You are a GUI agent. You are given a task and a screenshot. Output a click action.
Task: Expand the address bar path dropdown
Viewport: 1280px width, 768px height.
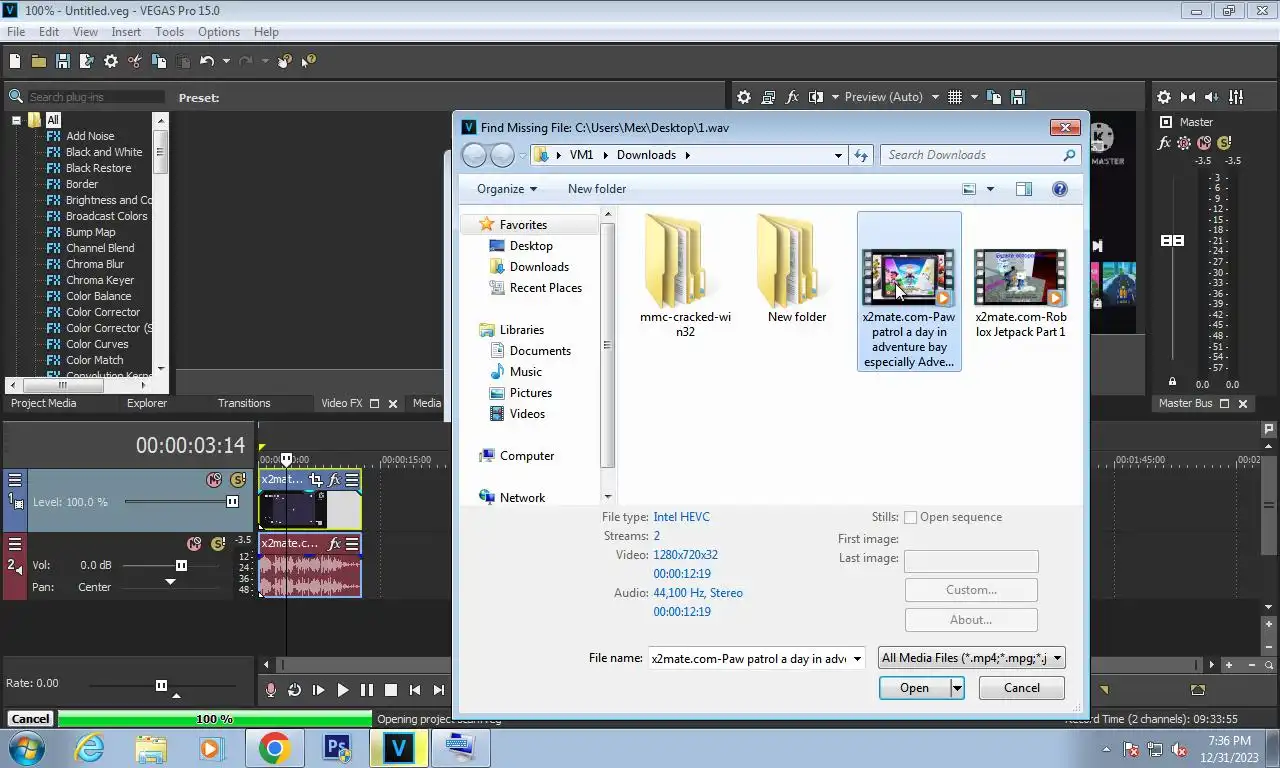tap(838, 155)
